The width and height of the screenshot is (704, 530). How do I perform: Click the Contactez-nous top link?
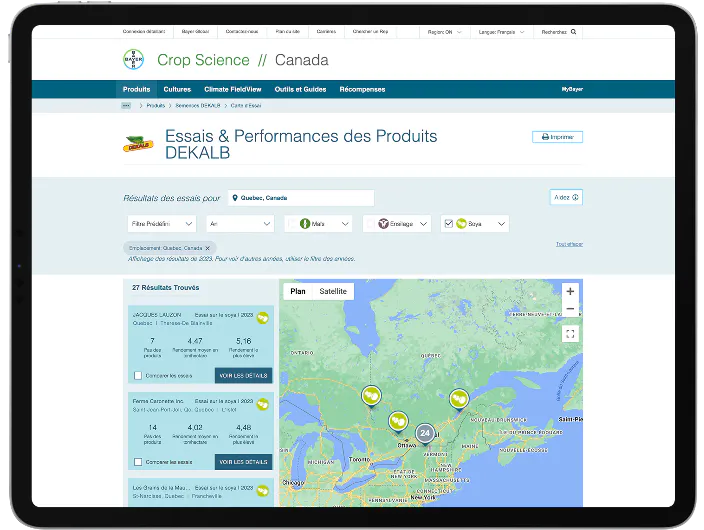(242, 31)
